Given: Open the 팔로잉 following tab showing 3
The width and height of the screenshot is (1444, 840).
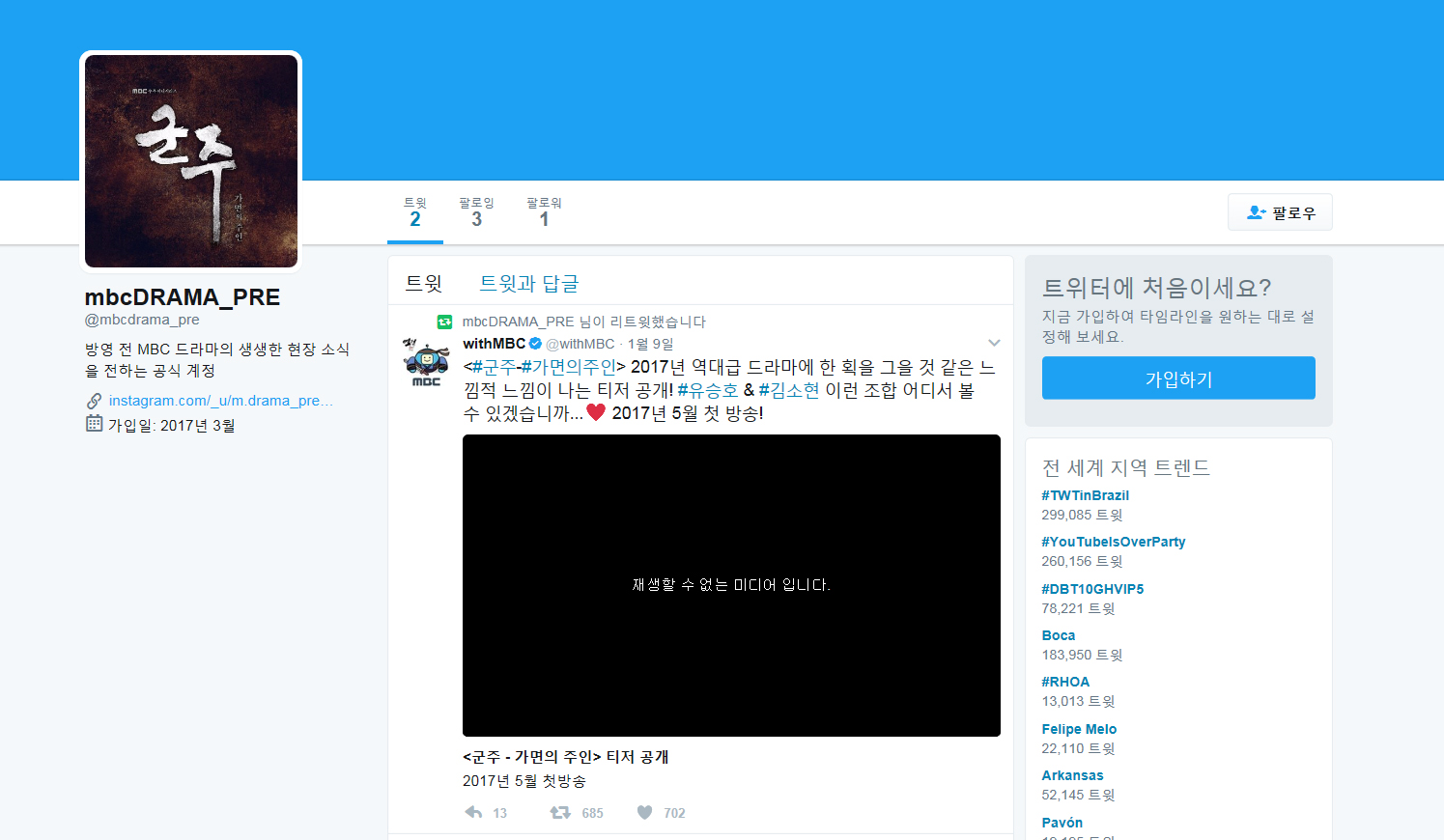Looking at the screenshot, I should (476, 213).
